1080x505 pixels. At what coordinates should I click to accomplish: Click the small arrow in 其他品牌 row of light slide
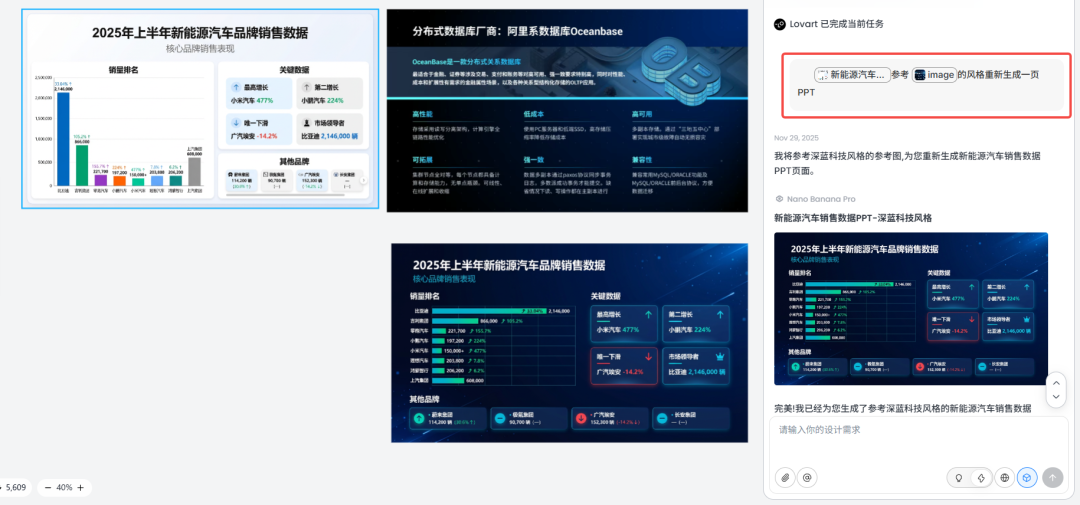tap(364, 181)
